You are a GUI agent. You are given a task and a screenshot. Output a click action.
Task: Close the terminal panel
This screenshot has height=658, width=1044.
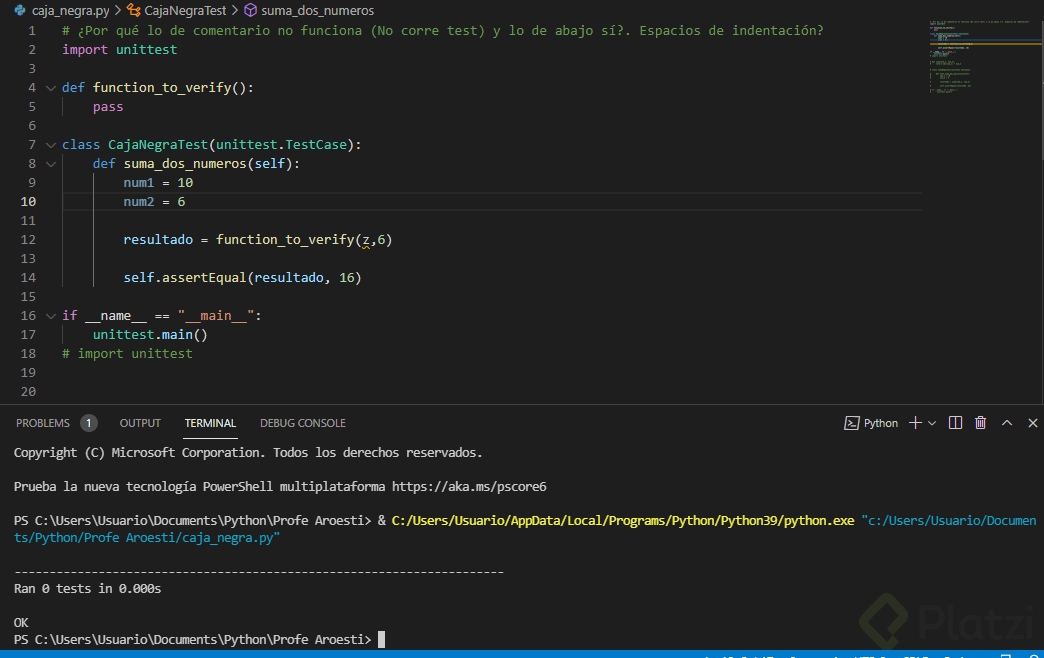click(1033, 423)
